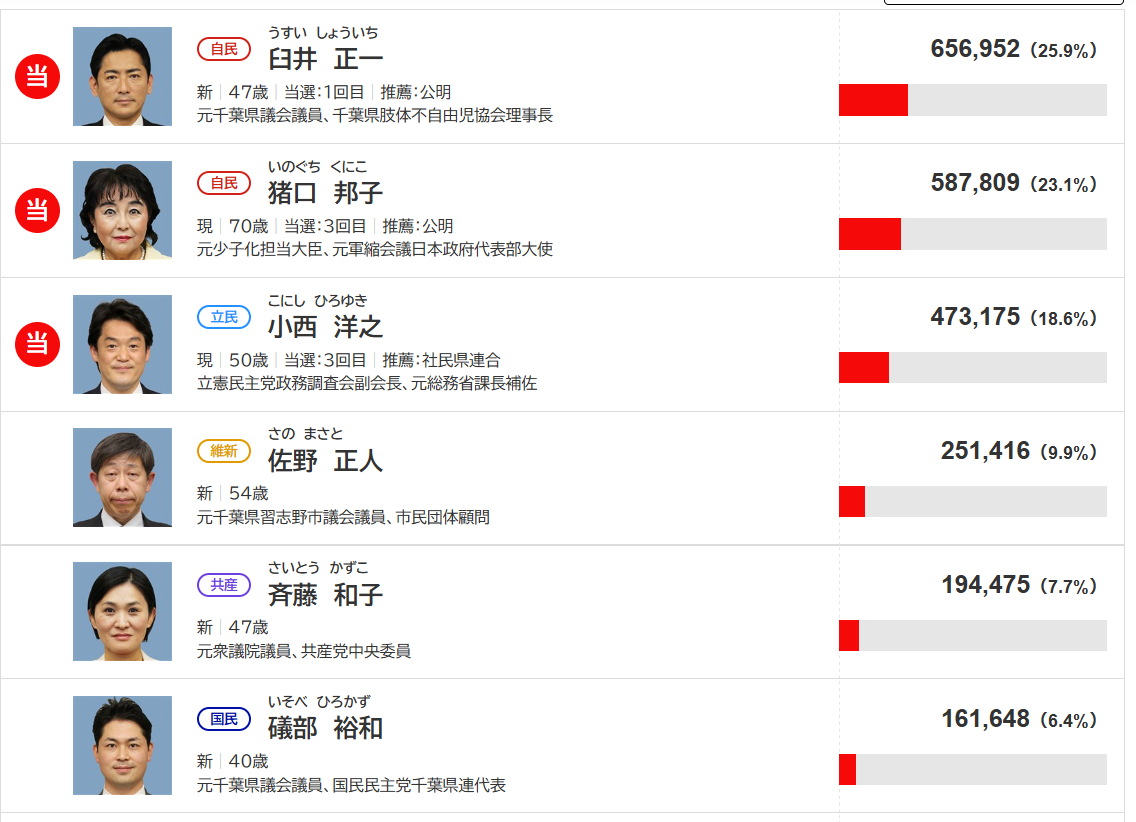The image size is (1136, 822).
Task: Click the 自民 party tag for 猪口 邦子
Action: coord(224,183)
